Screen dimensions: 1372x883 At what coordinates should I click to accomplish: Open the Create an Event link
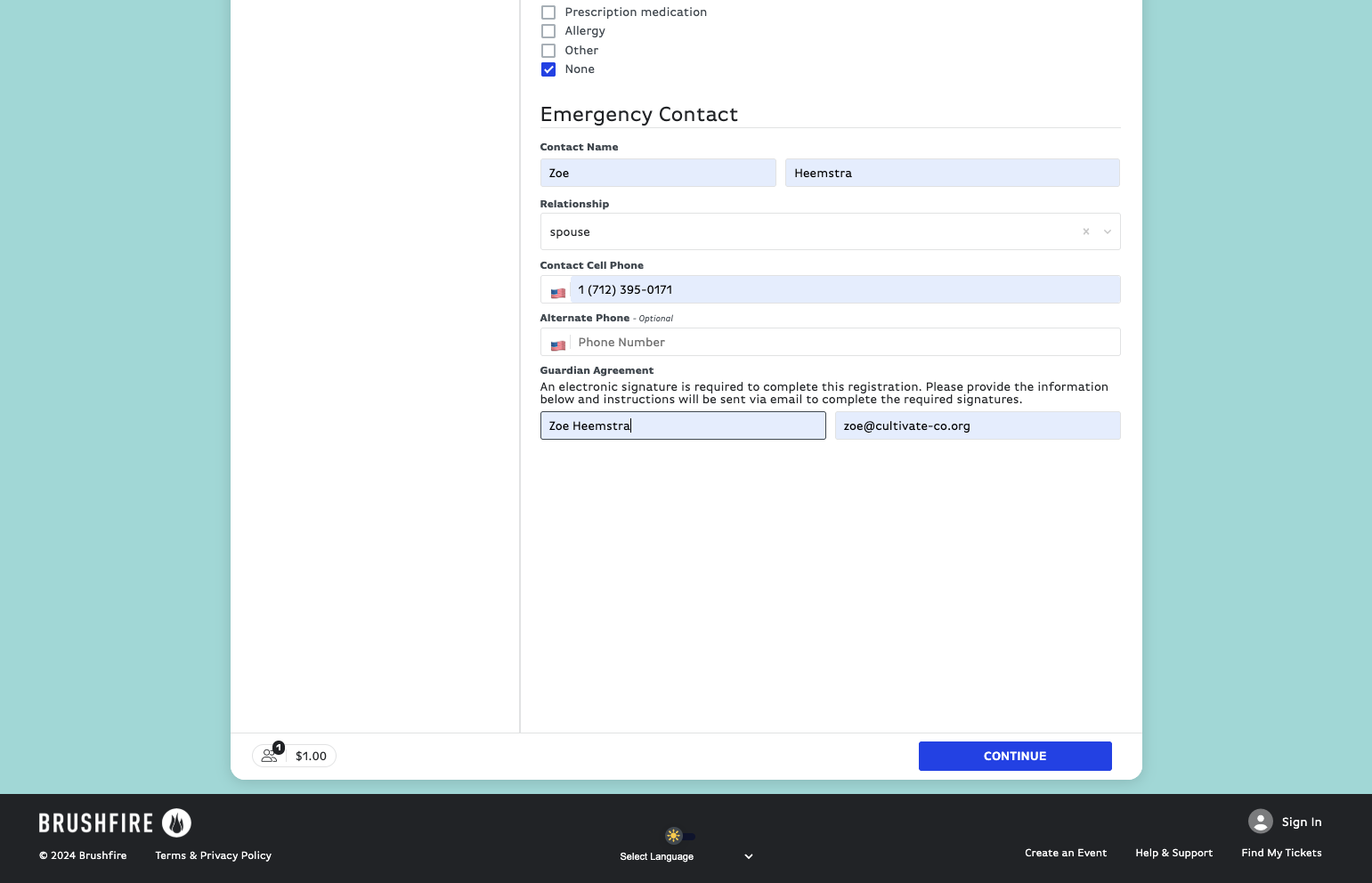pos(1066,853)
